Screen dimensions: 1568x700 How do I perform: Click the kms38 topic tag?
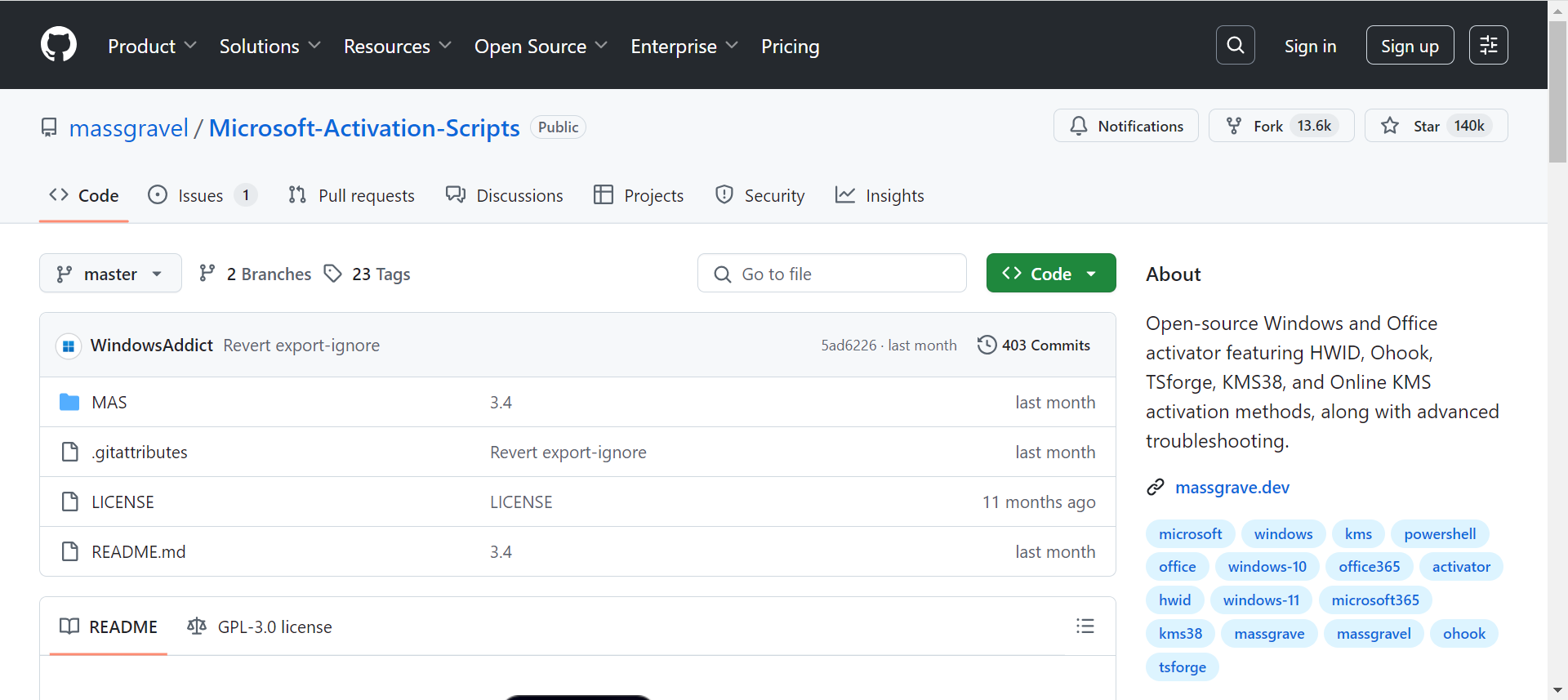[1180, 633]
